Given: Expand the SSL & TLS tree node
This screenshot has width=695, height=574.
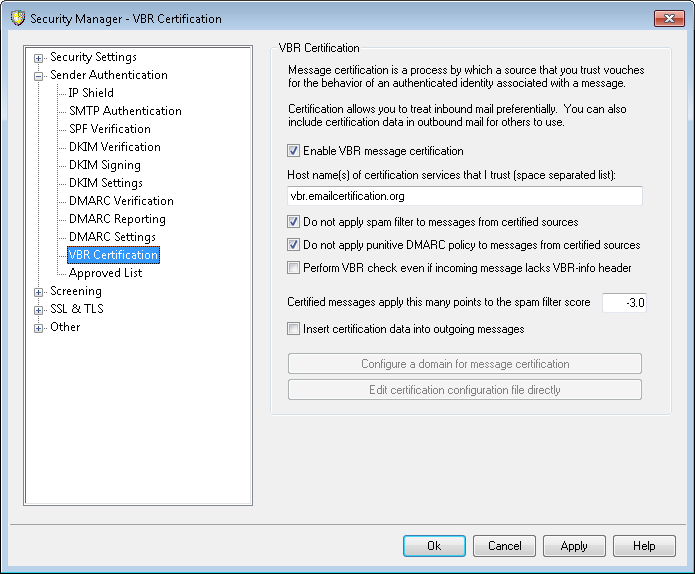Looking at the screenshot, I should click(39, 310).
